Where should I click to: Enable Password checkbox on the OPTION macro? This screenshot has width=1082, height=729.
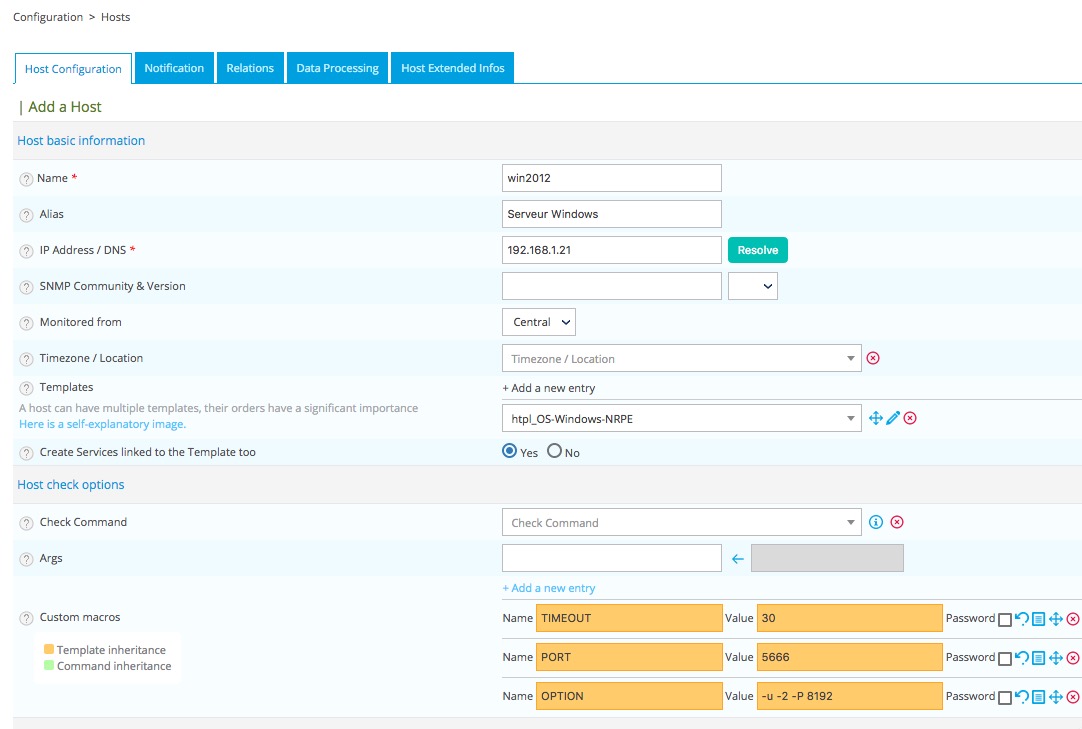tap(1005, 697)
